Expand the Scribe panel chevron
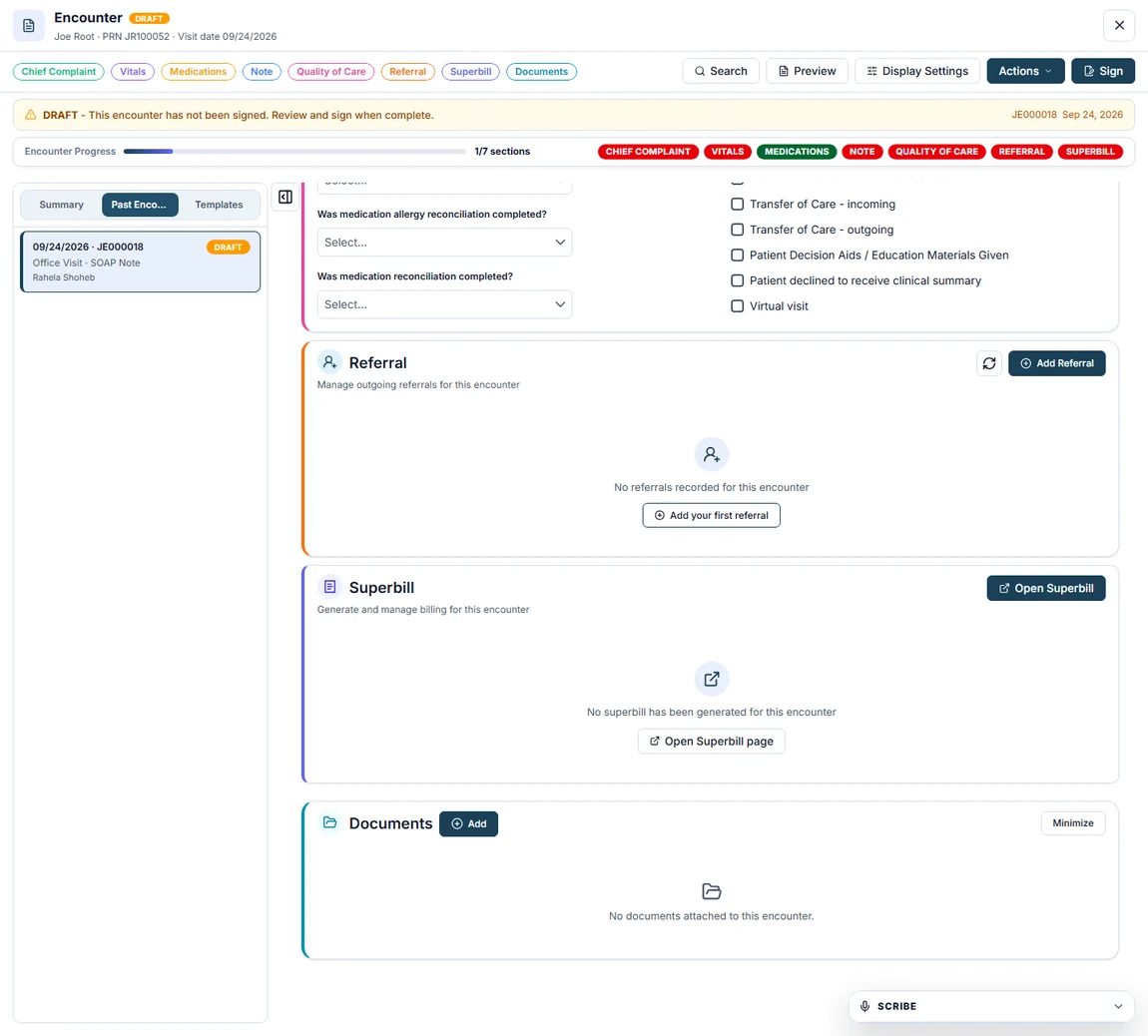The height and width of the screenshot is (1036, 1148). 1118,1006
